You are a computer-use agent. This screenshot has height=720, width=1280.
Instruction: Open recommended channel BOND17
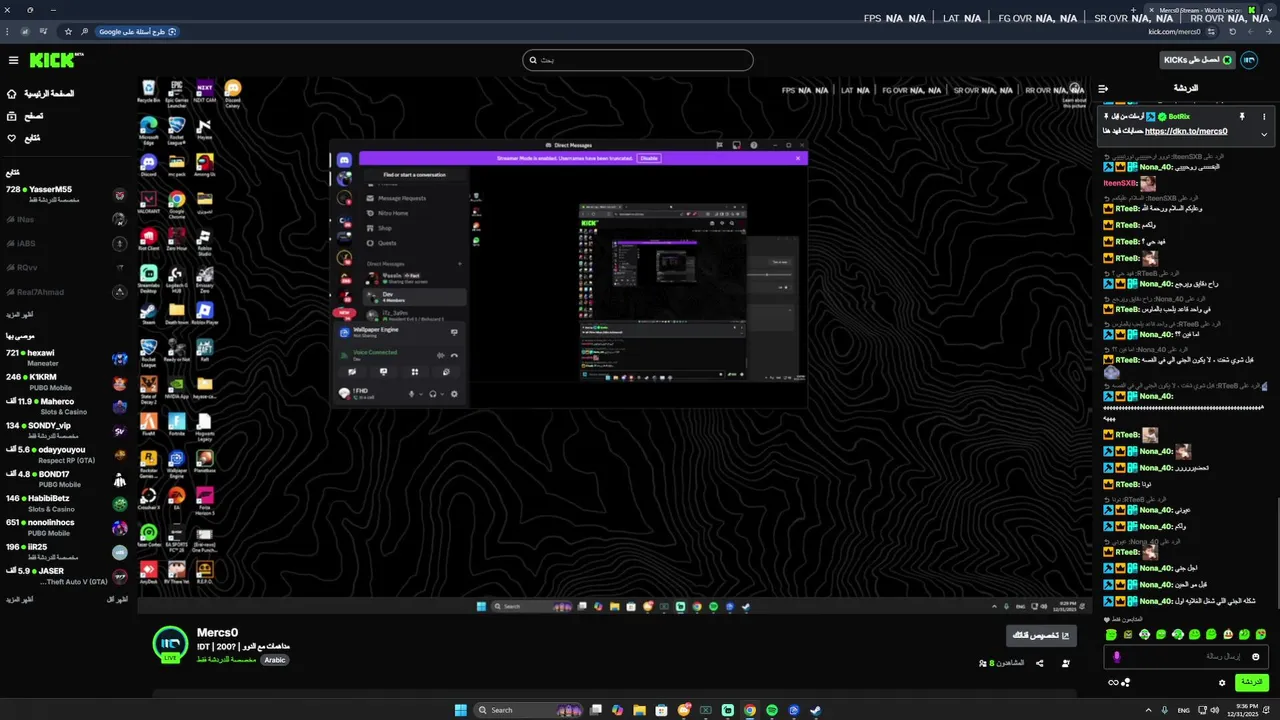click(66, 479)
